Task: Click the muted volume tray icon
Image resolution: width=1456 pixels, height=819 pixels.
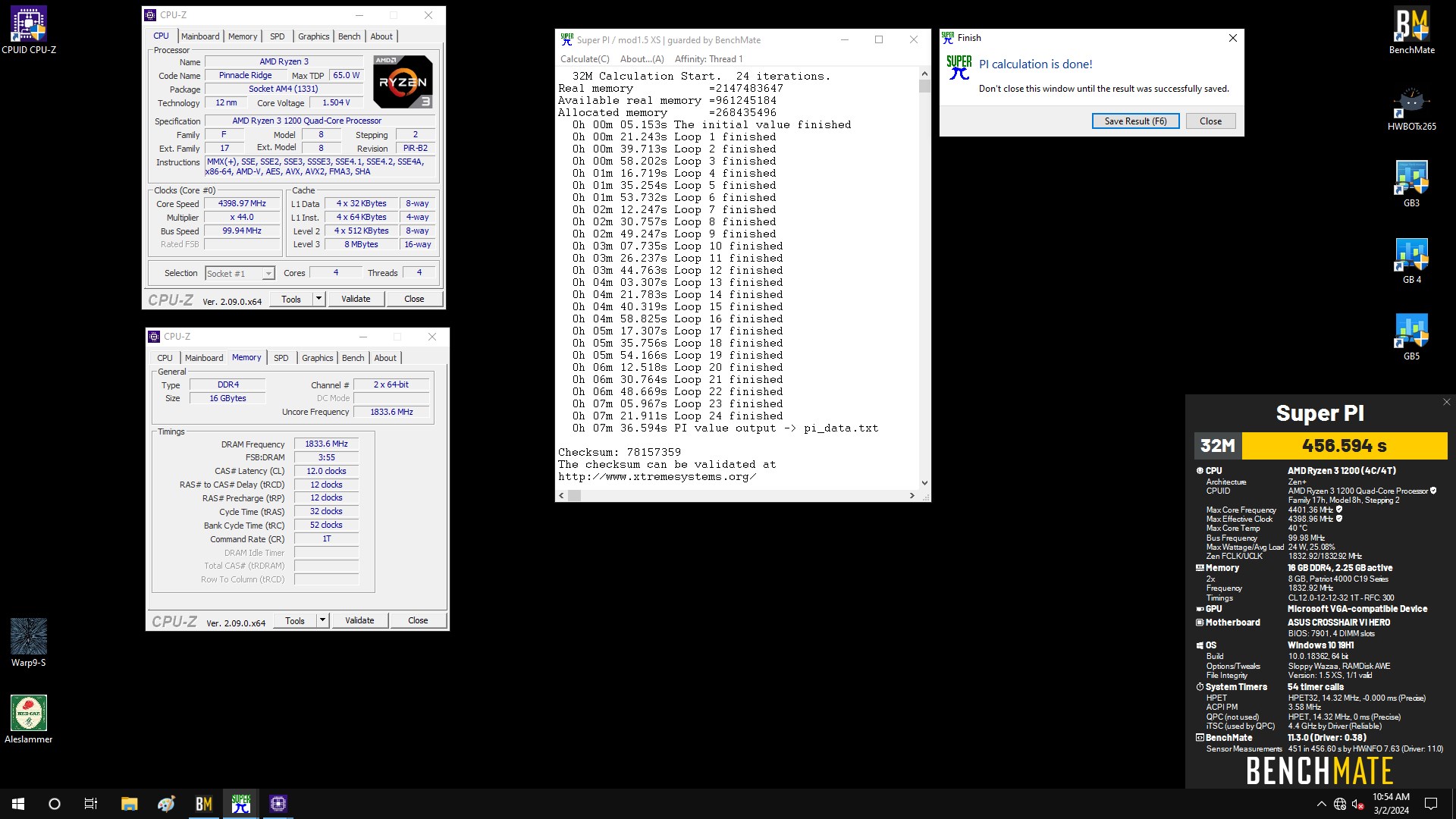Action: tap(1358, 804)
